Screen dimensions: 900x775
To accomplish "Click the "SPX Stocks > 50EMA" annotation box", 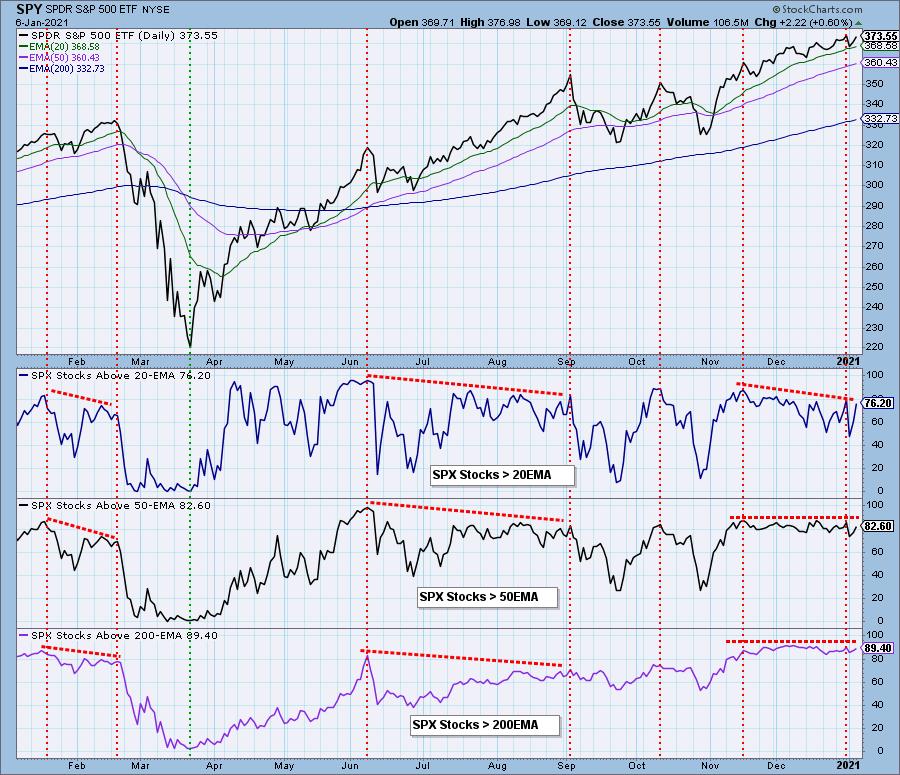I will coord(487,597).
